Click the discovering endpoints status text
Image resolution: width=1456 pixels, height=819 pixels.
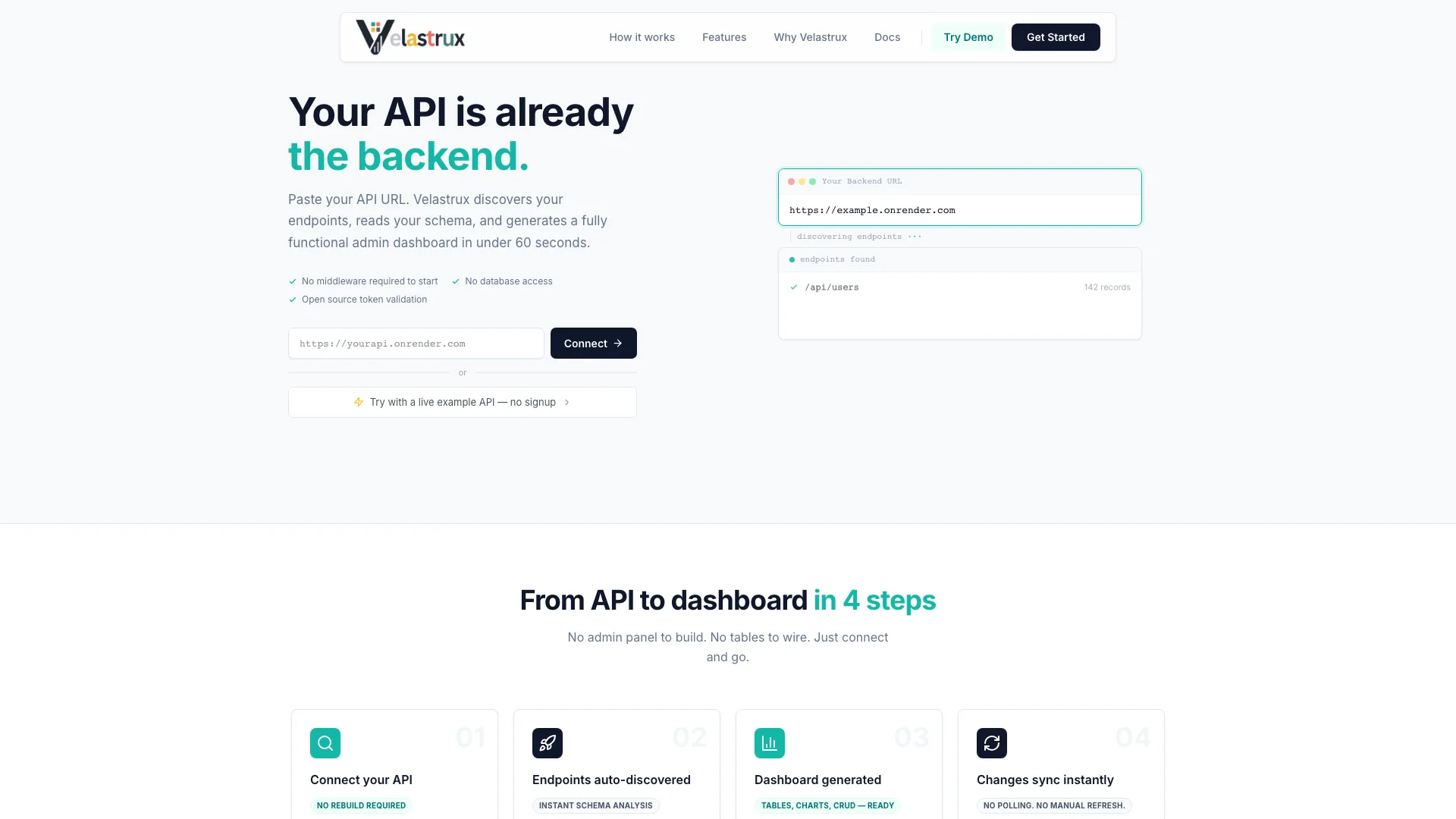click(x=849, y=237)
